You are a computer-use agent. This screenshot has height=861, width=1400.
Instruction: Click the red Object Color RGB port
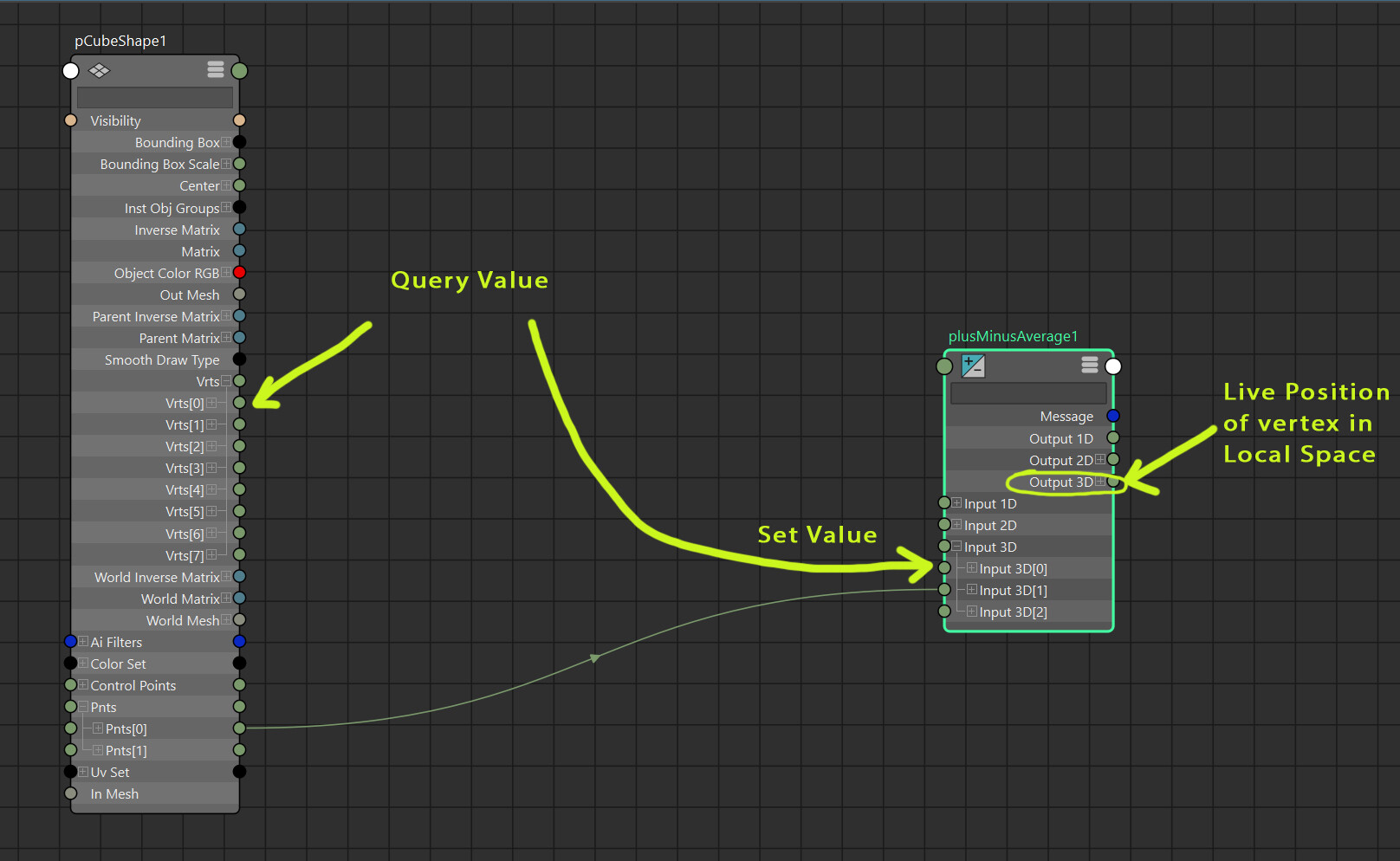click(x=240, y=273)
